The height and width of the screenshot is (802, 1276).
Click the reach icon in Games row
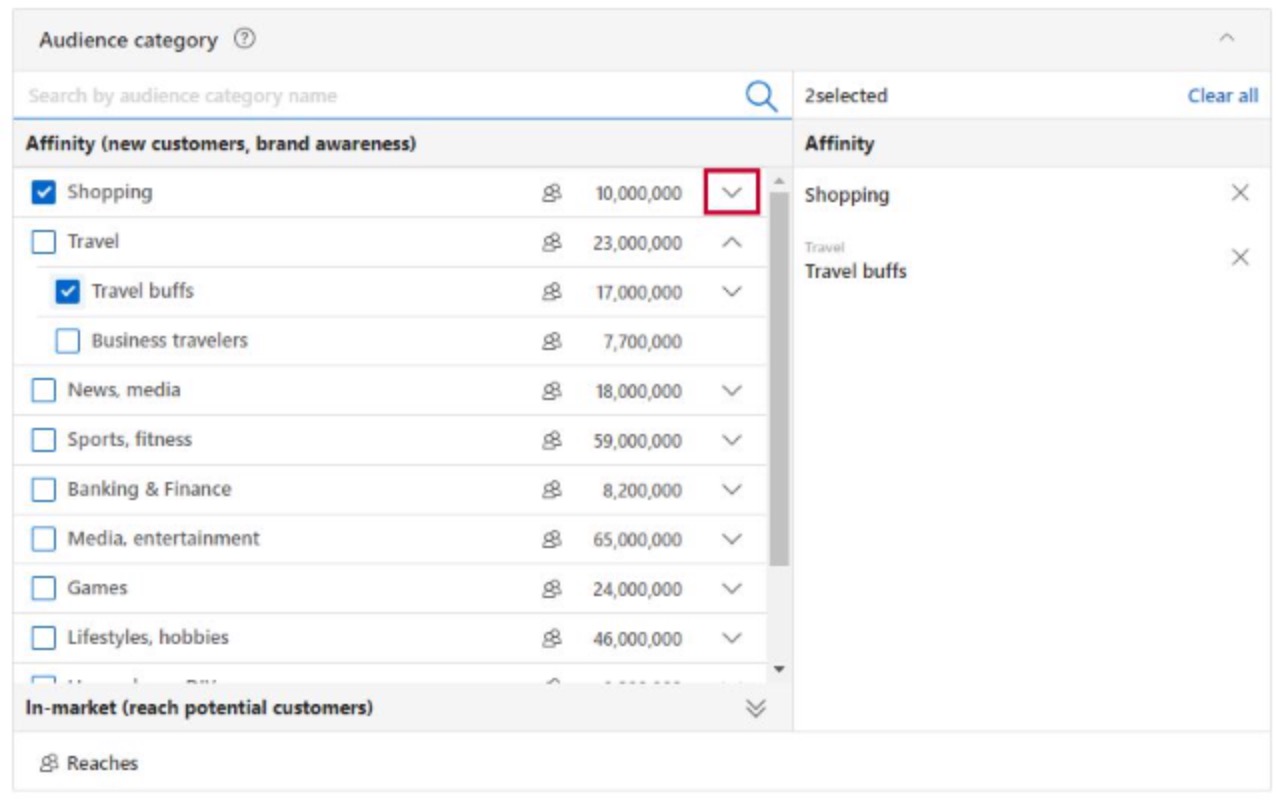click(x=551, y=589)
